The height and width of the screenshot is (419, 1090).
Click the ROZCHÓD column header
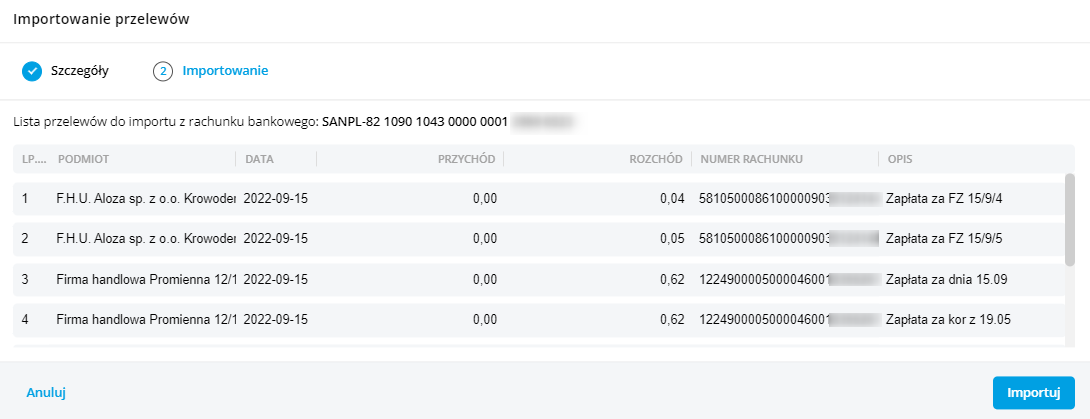pos(655,159)
